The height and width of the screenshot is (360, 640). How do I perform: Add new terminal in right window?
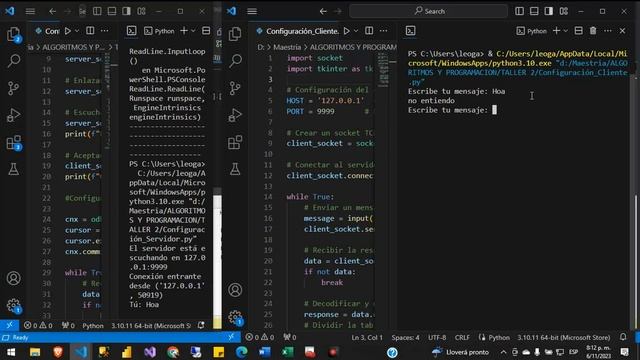556,31
